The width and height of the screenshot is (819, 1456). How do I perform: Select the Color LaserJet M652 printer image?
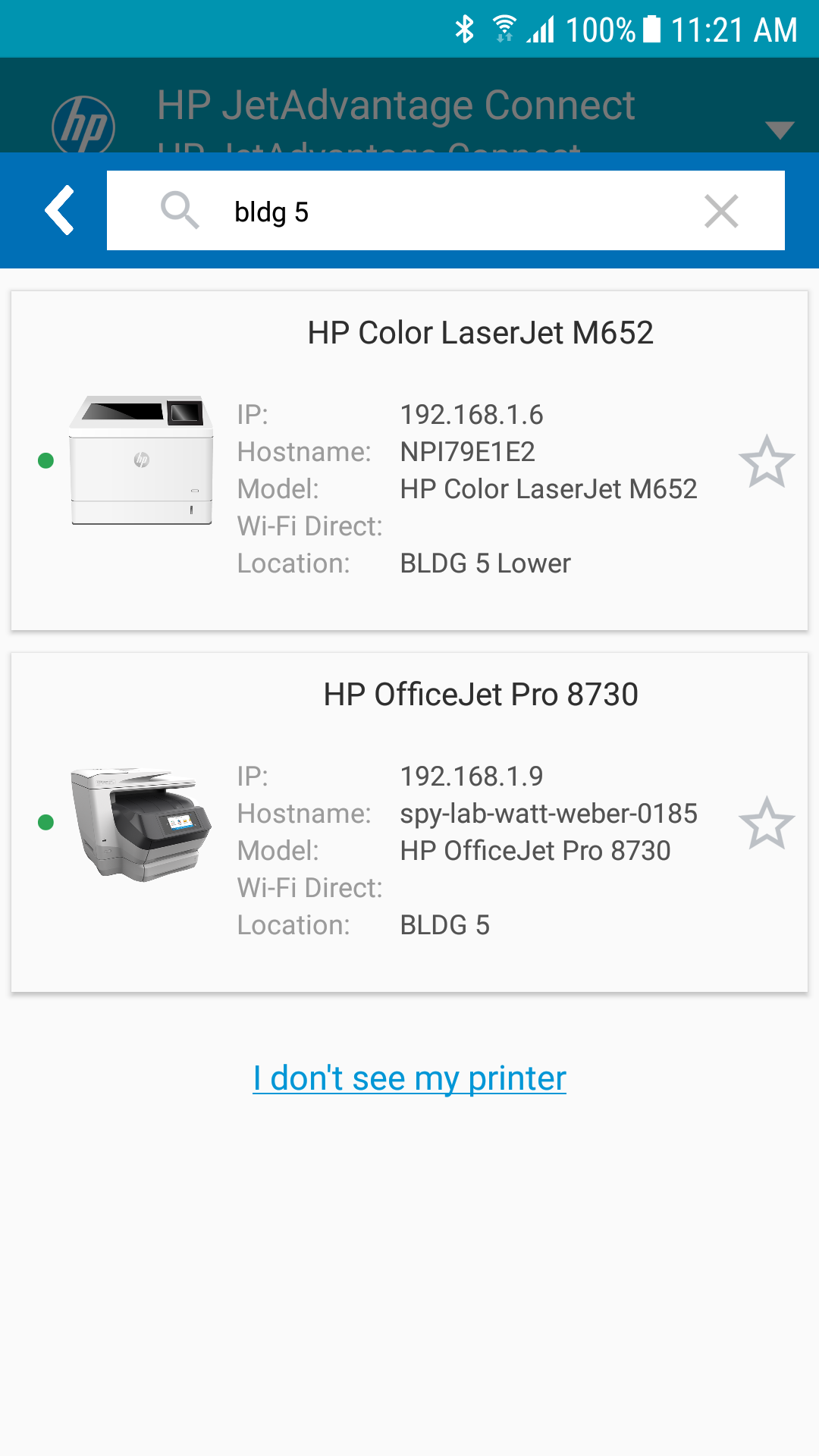click(142, 460)
